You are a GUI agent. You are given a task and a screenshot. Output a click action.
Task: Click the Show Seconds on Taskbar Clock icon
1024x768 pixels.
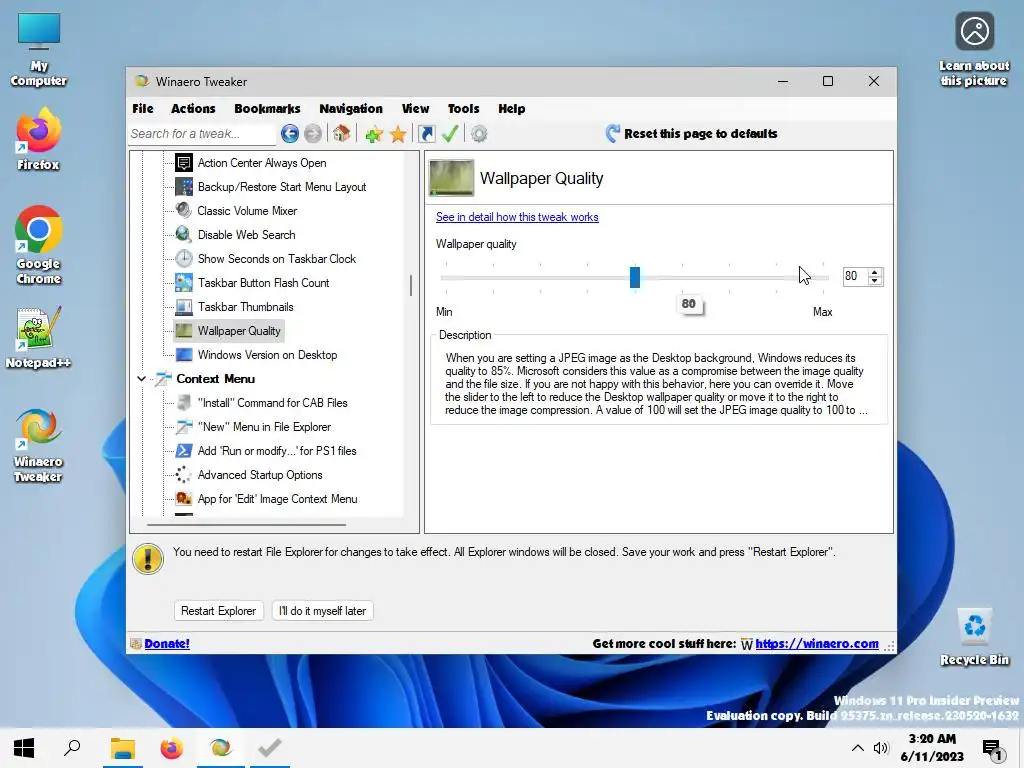[184, 259]
